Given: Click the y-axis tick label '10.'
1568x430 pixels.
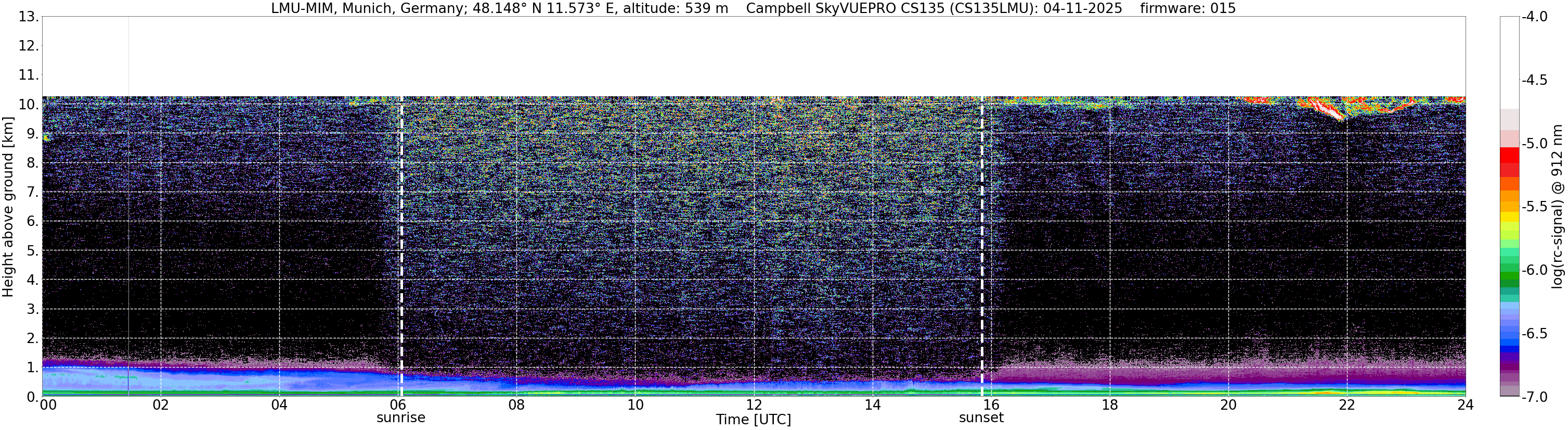Looking at the screenshot, I should pyautogui.click(x=28, y=104).
